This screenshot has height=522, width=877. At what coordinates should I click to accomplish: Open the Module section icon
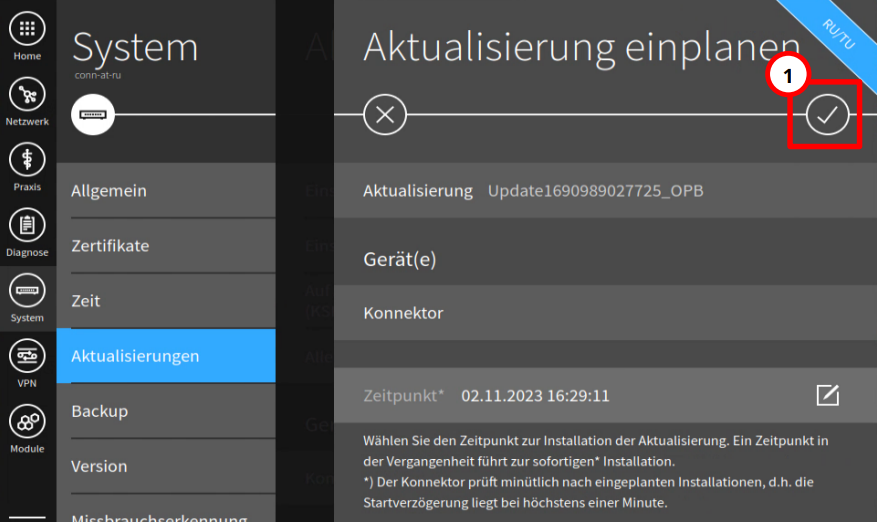[x=27, y=422]
